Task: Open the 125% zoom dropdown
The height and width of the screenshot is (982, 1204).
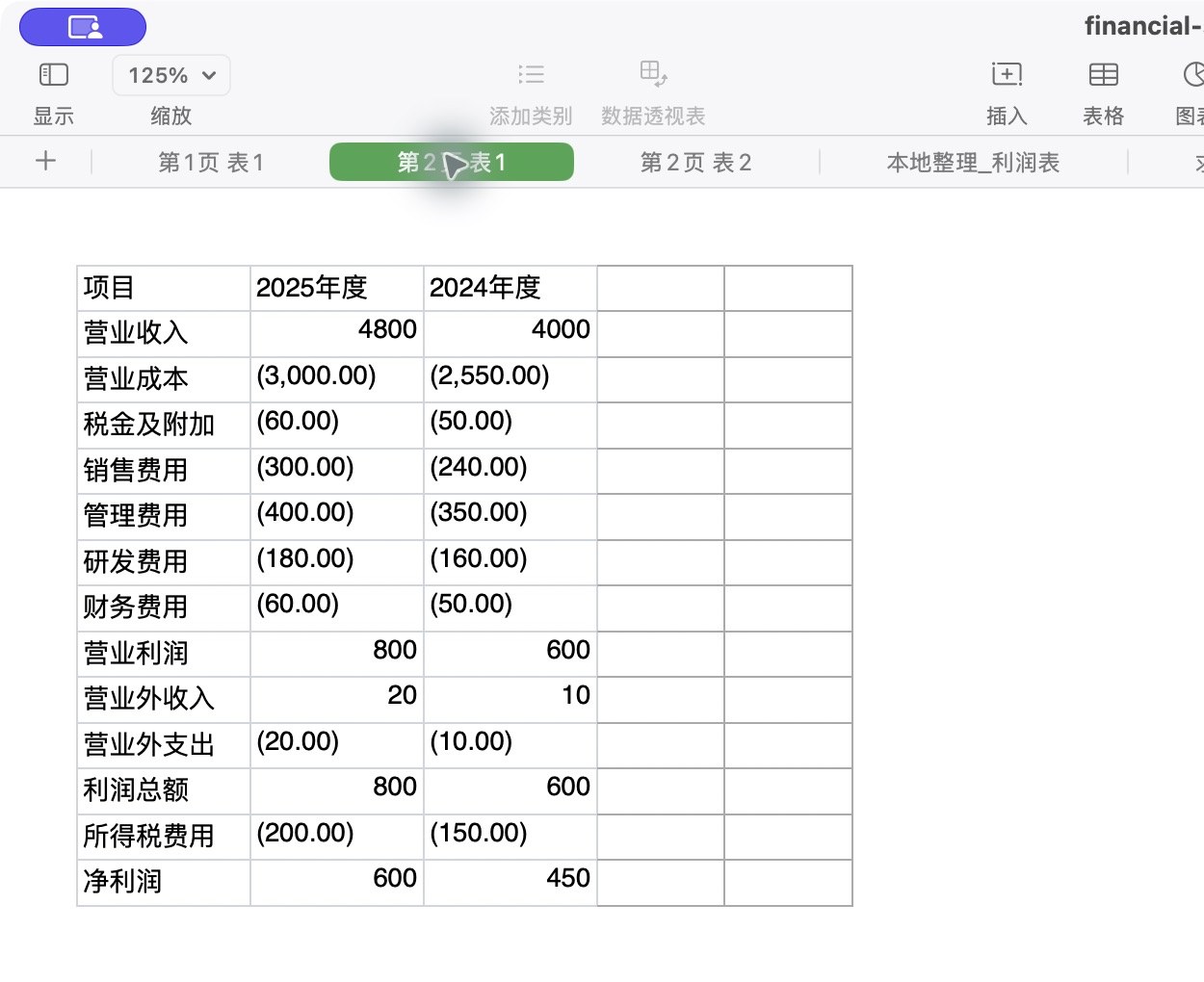Action: (x=171, y=75)
